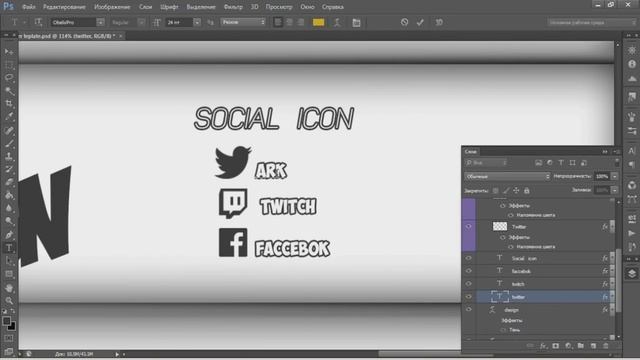
Task: Select the Magic Wand tool
Action: point(9,91)
